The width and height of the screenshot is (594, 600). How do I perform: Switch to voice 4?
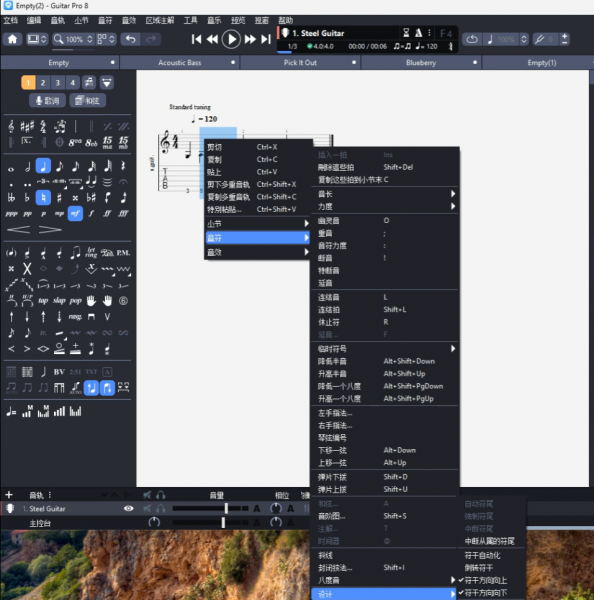point(72,82)
